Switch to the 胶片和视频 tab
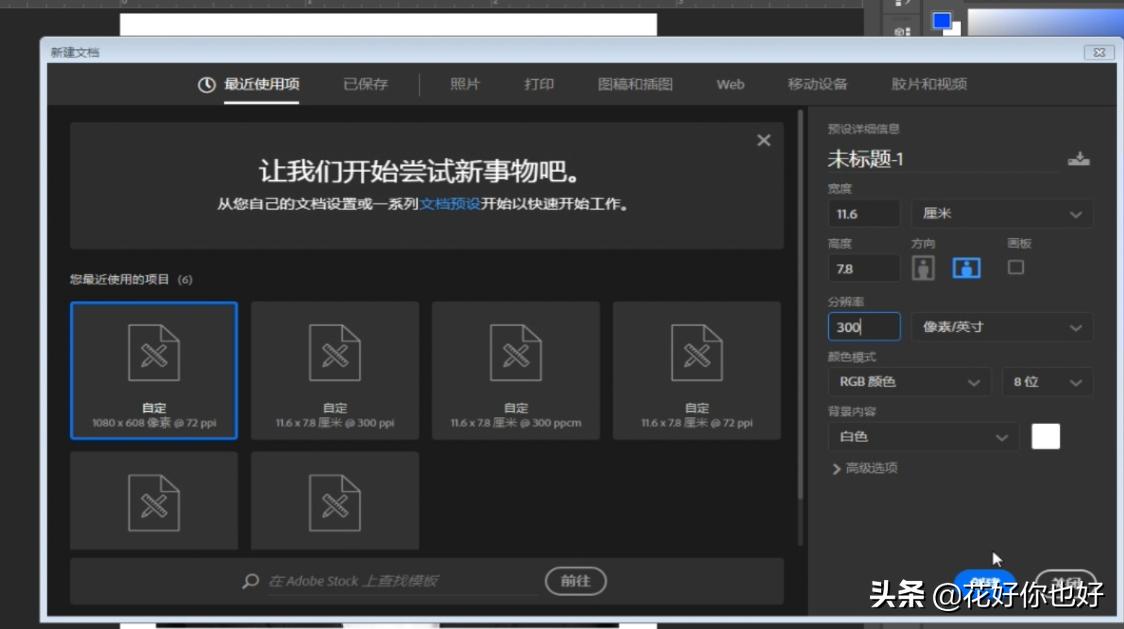The image size is (1124, 629). coord(929,85)
